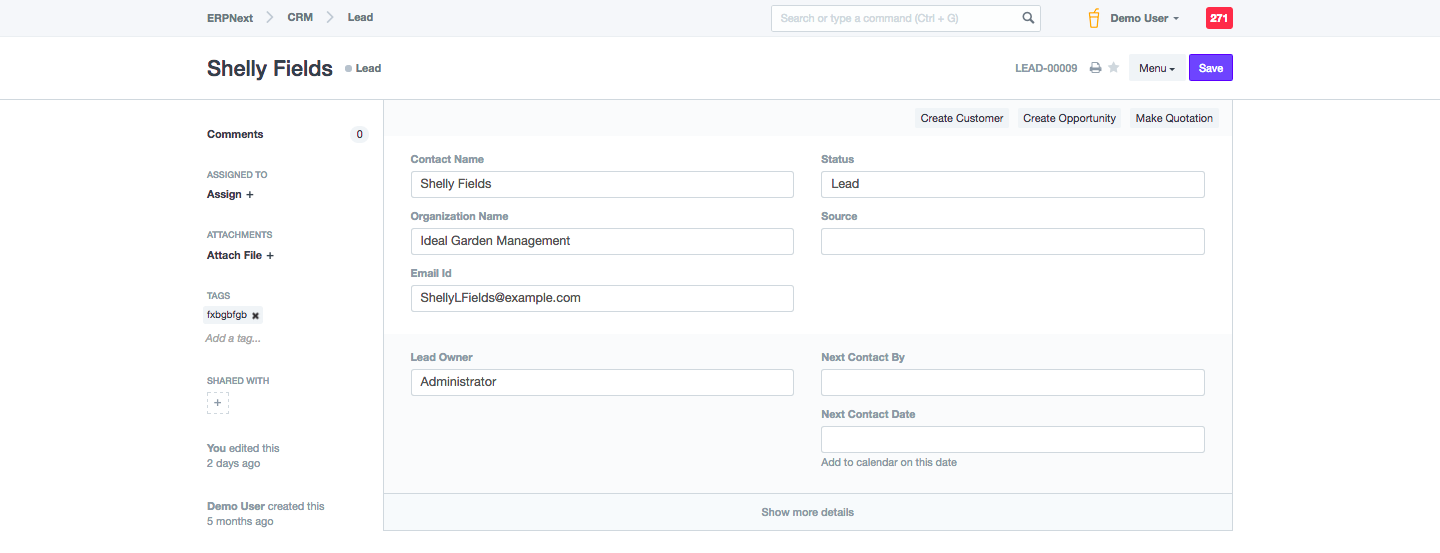Expand the Demo User dropdown

(1145, 18)
